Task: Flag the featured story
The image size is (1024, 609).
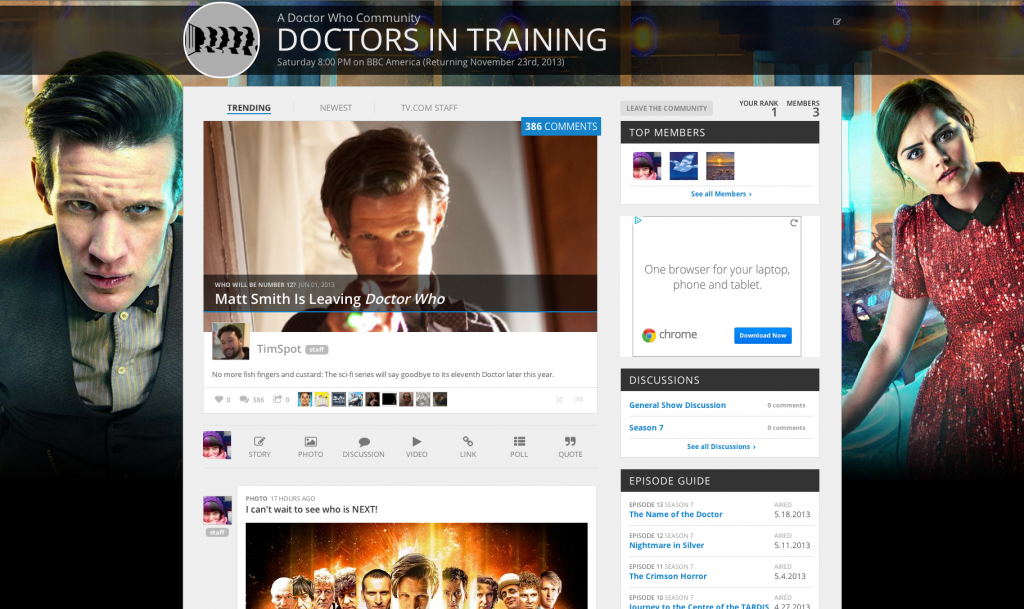Action: coord(579,399)
